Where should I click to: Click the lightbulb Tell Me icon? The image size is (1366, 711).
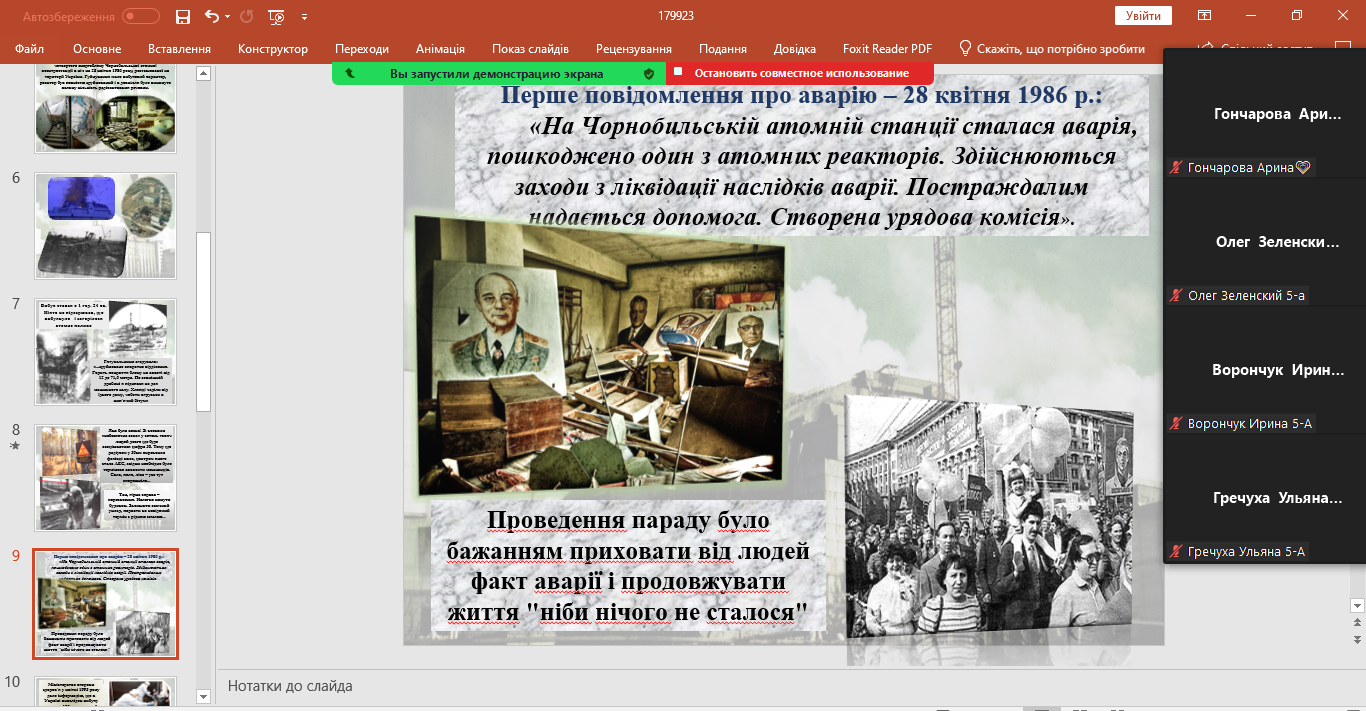click(965, 48)
